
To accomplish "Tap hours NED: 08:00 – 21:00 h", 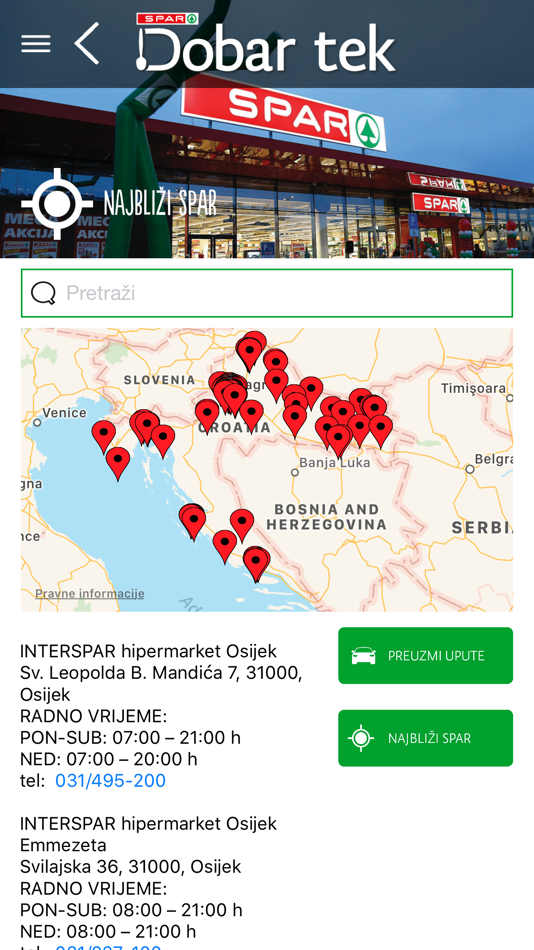I will 108,931.
